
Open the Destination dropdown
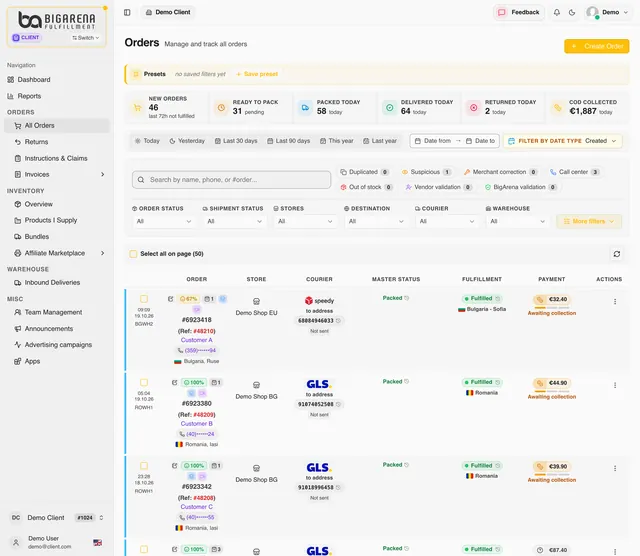click(x=376, y=221)
